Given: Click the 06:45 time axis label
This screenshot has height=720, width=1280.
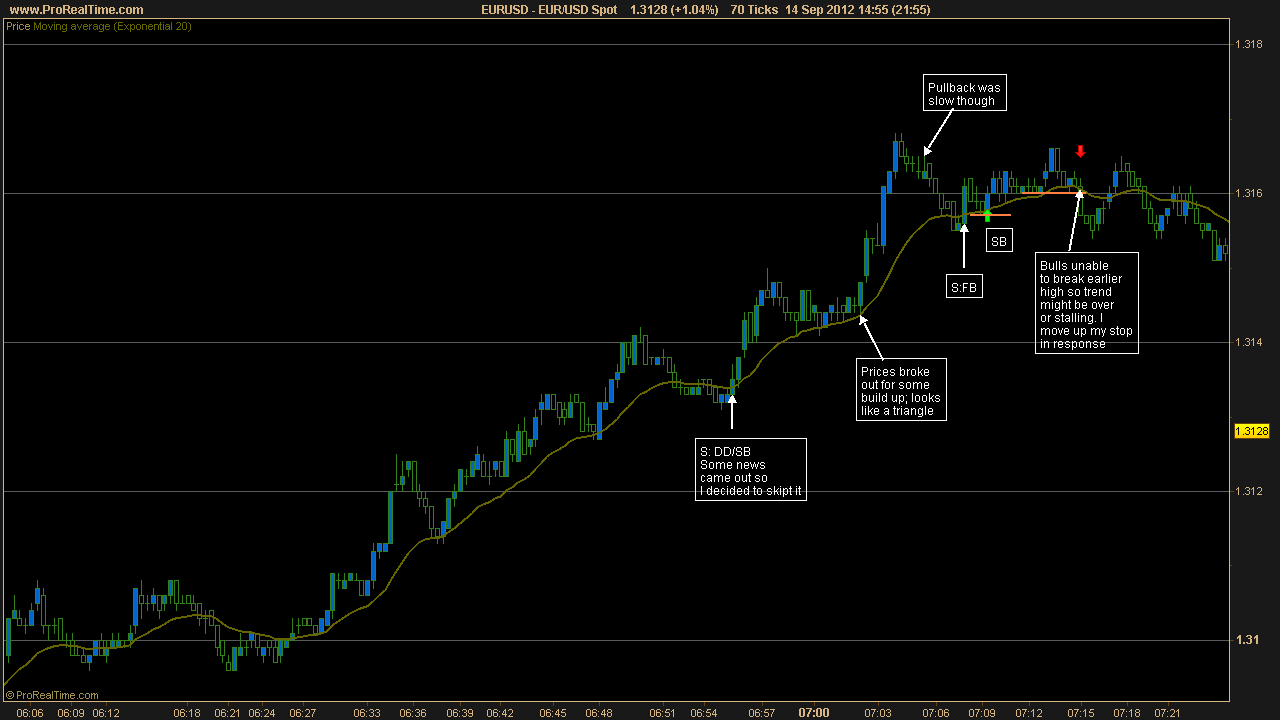Looking at the screenshot, I should tap(553, 713).
